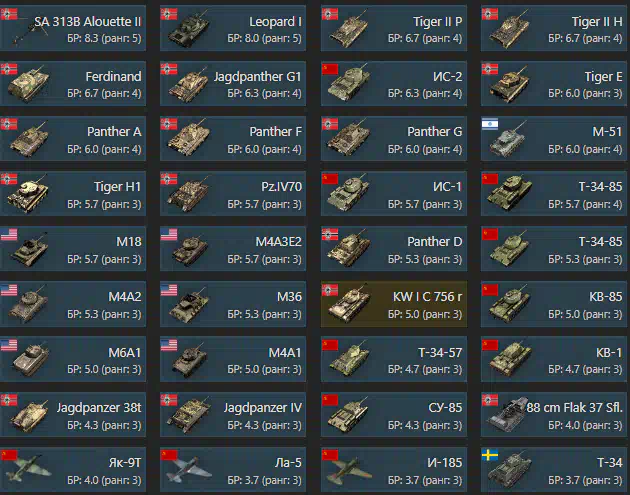
Task: Click the Ferdinand tank destroyer icon
Action: [x=28, y=84]
